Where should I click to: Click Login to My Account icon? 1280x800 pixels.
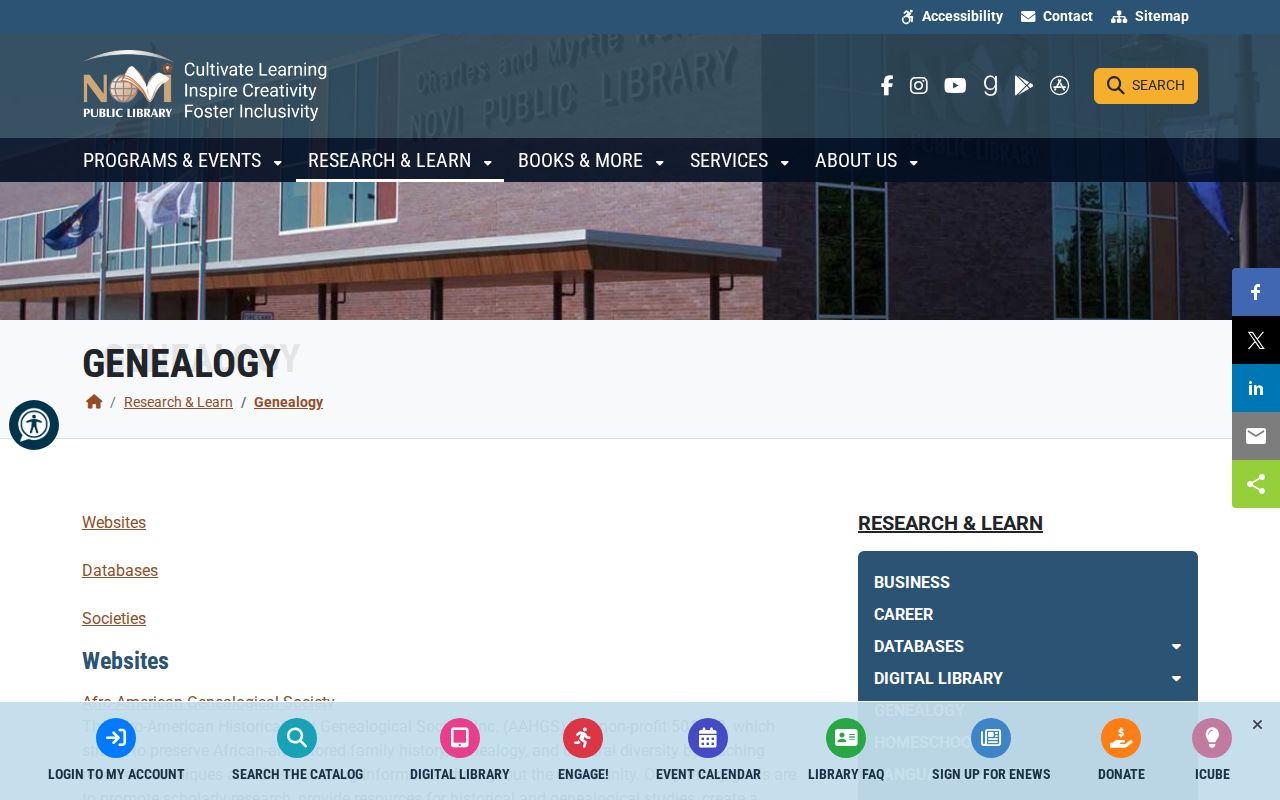[x=116, y=738]
